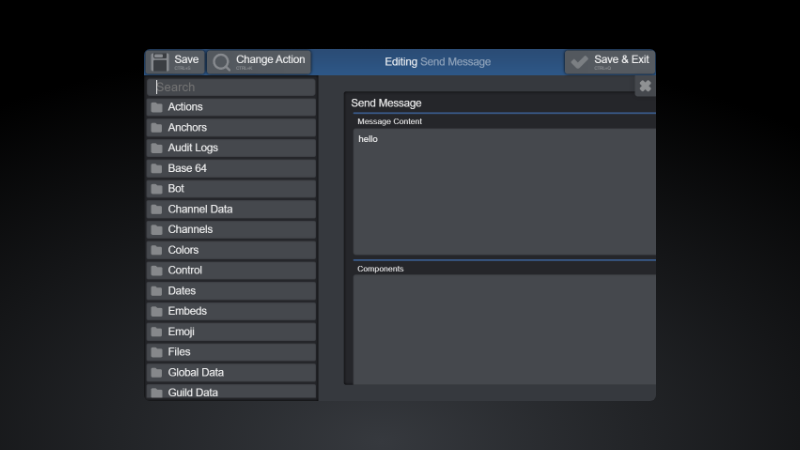The image size is (800, 450).
Task: Select the Control category
Action: [x=185, y=270]
